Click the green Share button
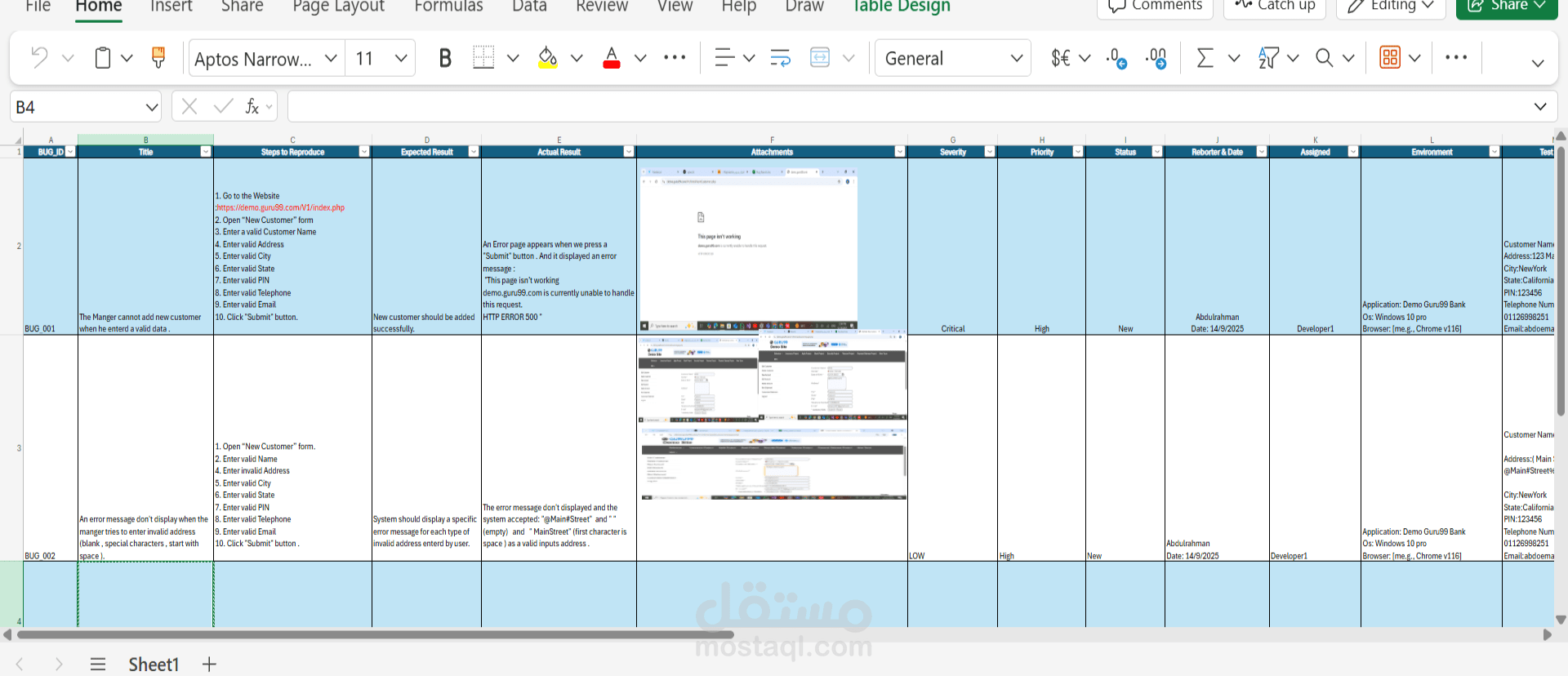The image size is (1568, 676). [1507, 7]
